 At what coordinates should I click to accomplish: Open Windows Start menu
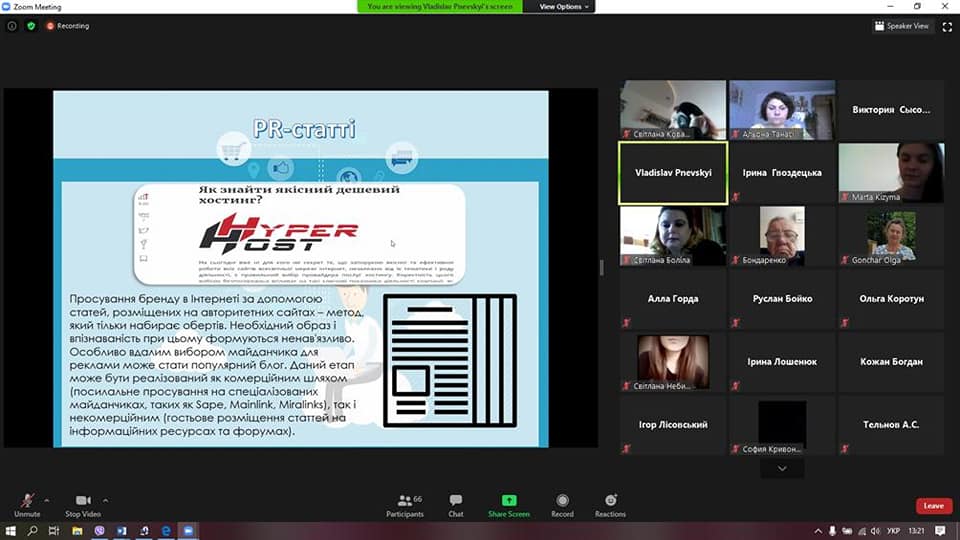coord(11,531)
